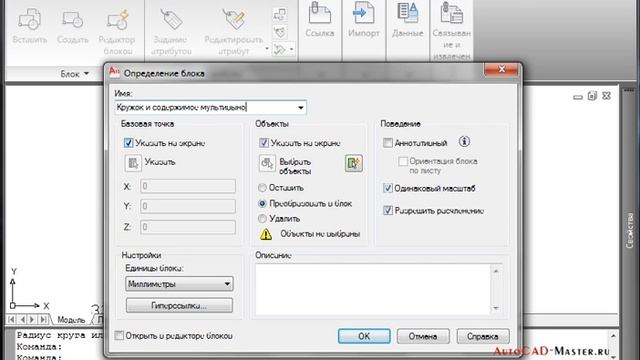Click the Cancel (Отмена) button
The height and width of the screenshot is (360, 640).
pos(423,336)
